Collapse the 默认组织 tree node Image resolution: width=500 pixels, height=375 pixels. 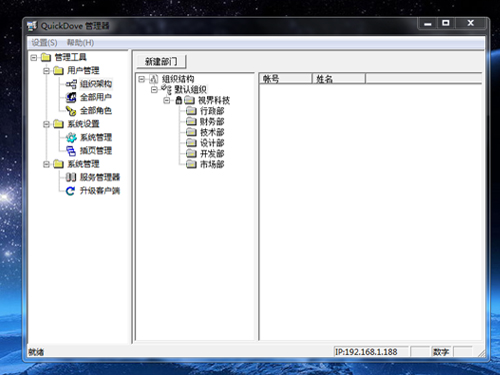coord(154,90)
